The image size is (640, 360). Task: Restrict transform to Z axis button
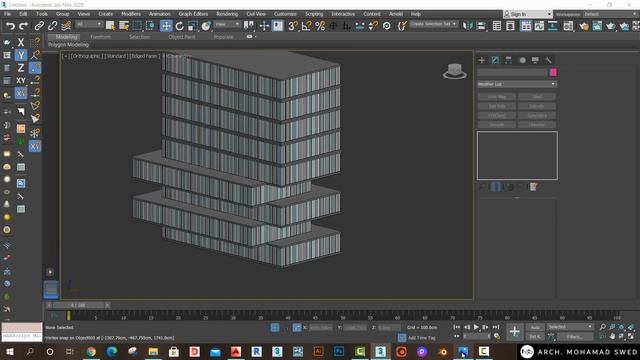point(21,68)
